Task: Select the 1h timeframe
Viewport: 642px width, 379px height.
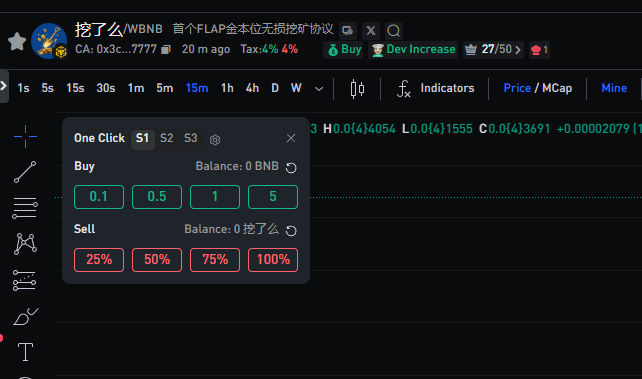Action: click(227, 88)
